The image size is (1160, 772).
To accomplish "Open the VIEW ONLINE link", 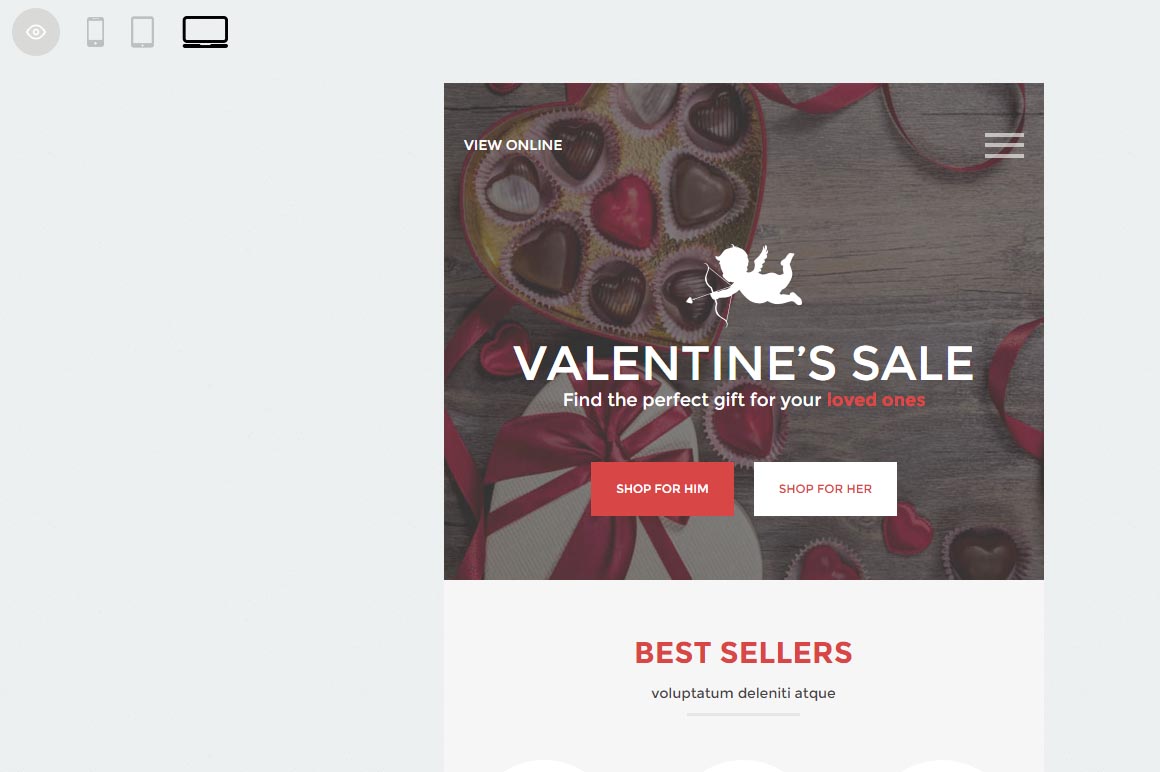I will pos(513,145).
